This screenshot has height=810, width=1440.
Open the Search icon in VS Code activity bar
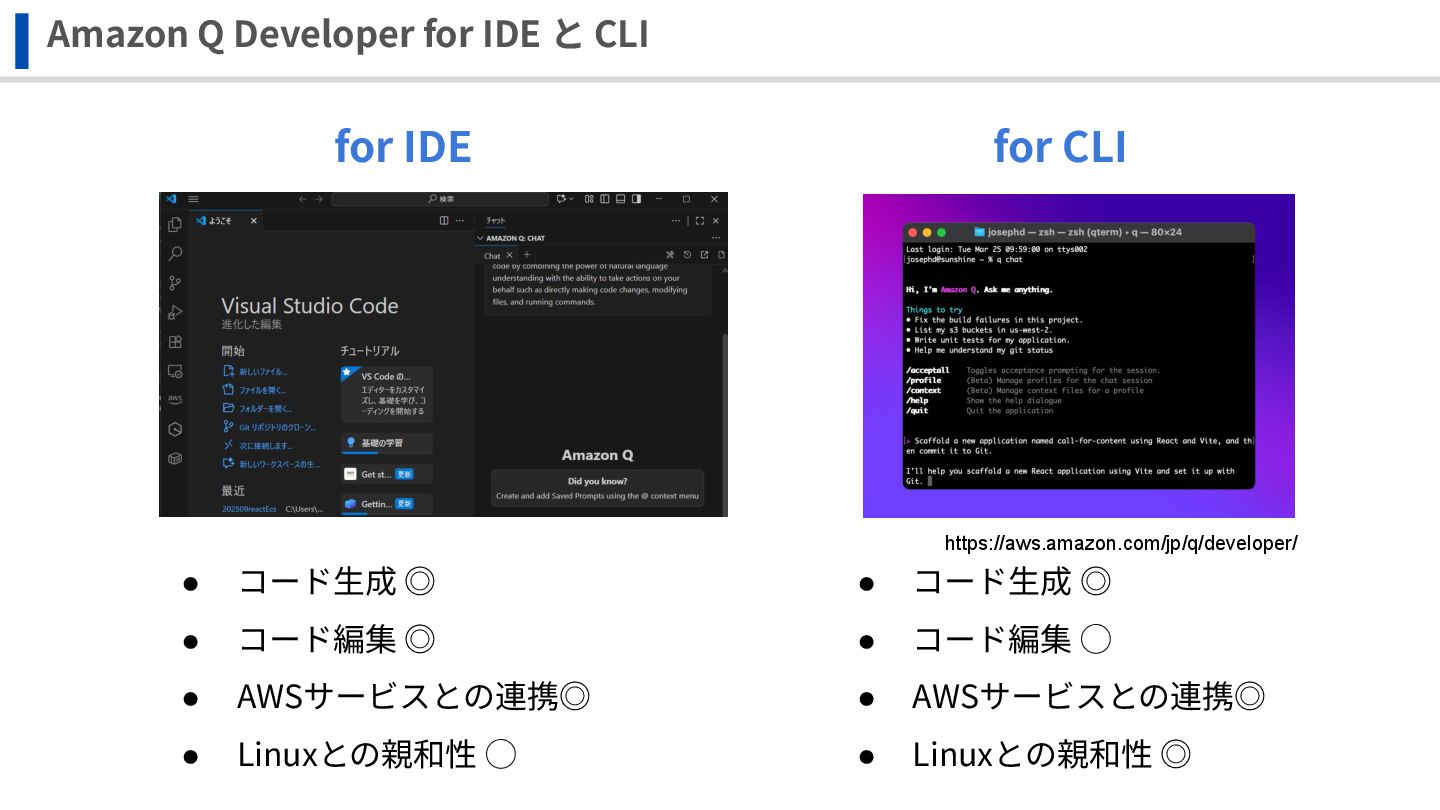[175, 253]
